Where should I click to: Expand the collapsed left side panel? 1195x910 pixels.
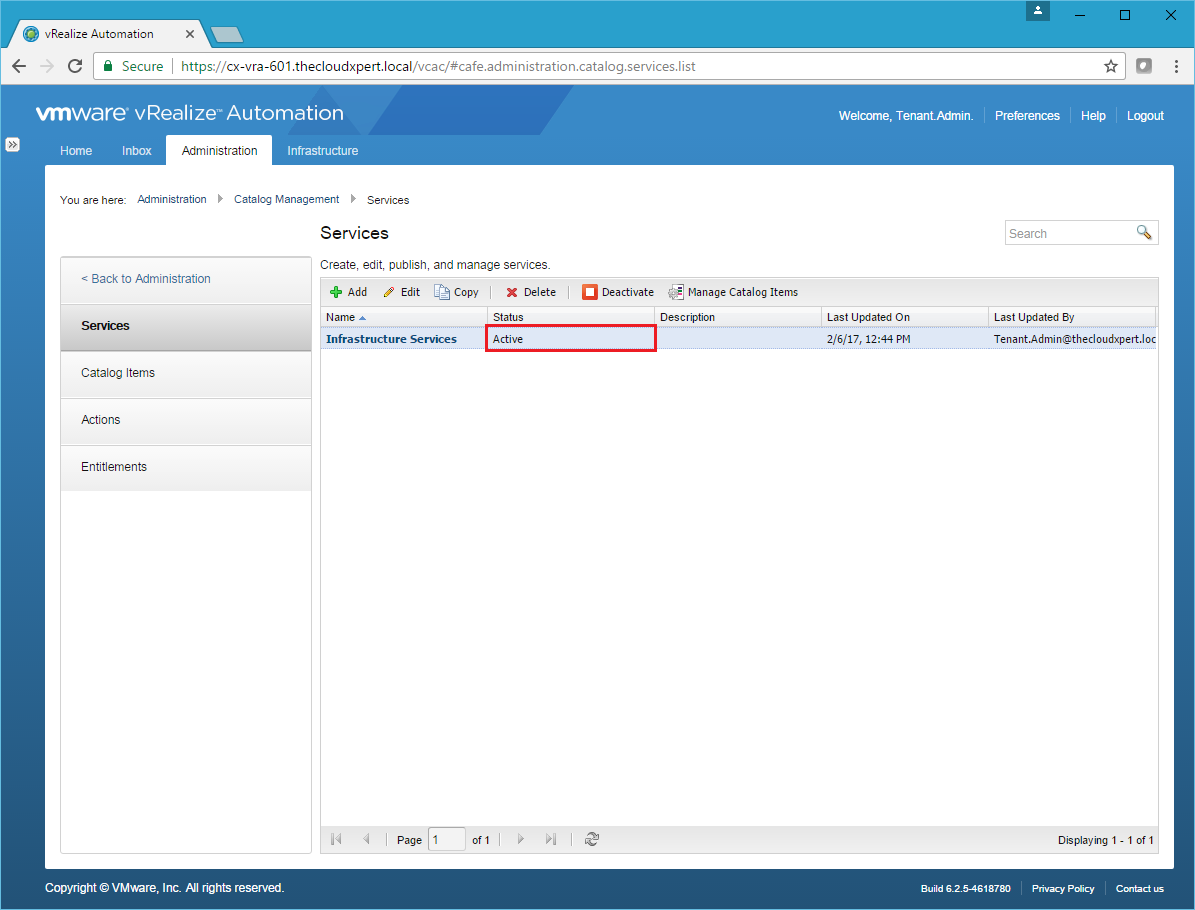13,144
